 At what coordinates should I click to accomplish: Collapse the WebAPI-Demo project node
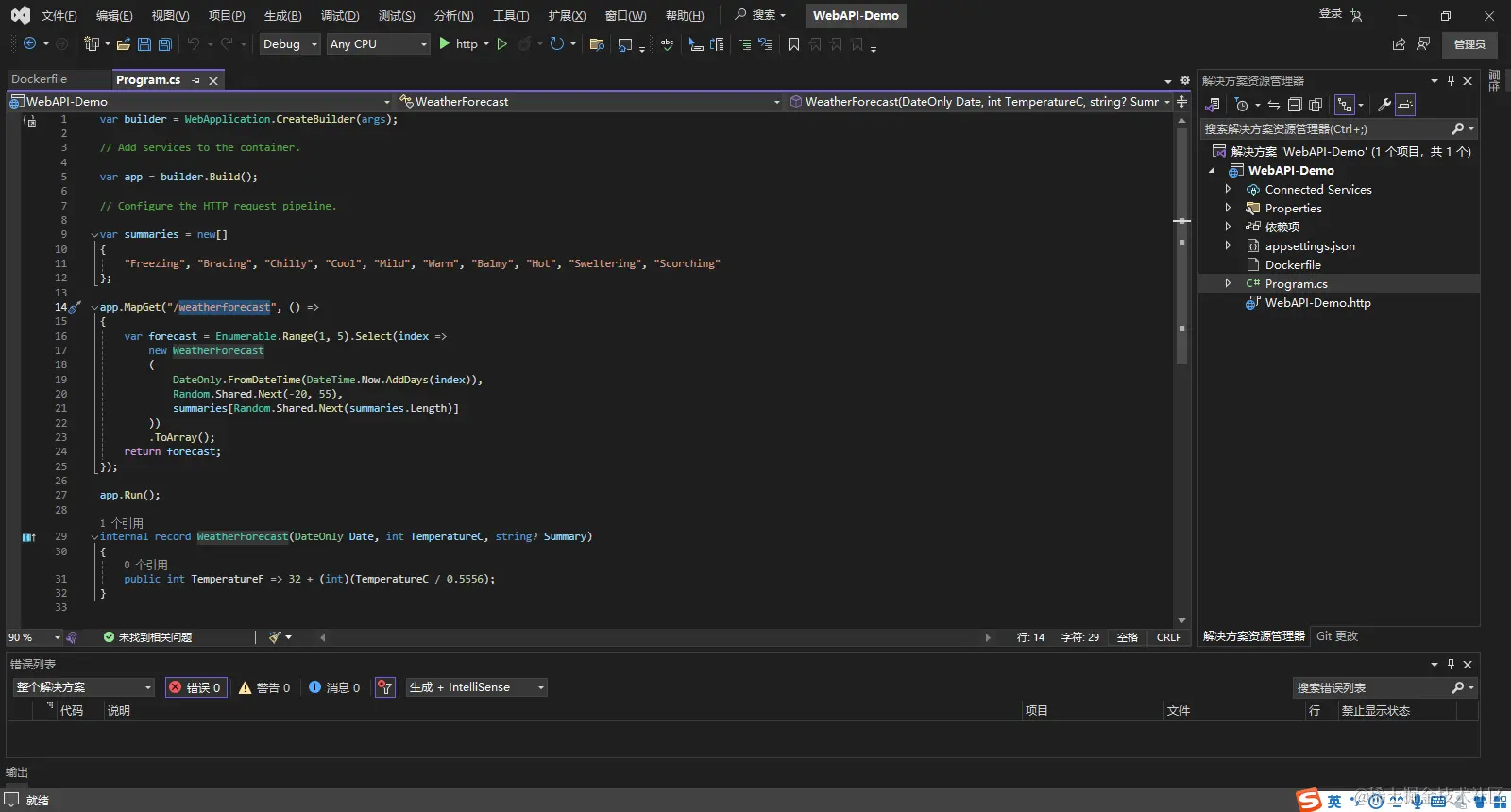tap(1212, 170)
